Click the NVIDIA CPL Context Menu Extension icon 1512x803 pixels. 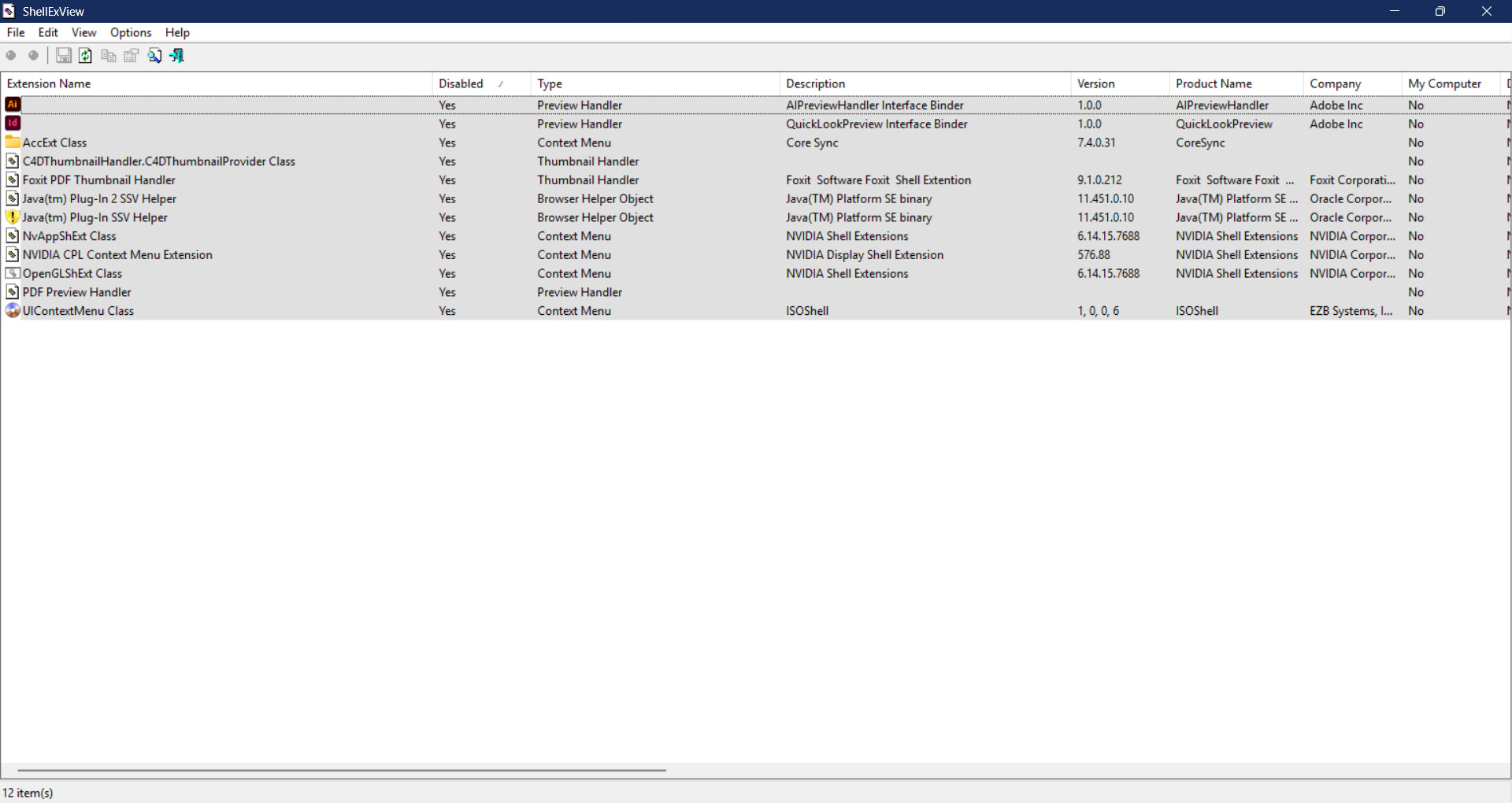point(13,255)
